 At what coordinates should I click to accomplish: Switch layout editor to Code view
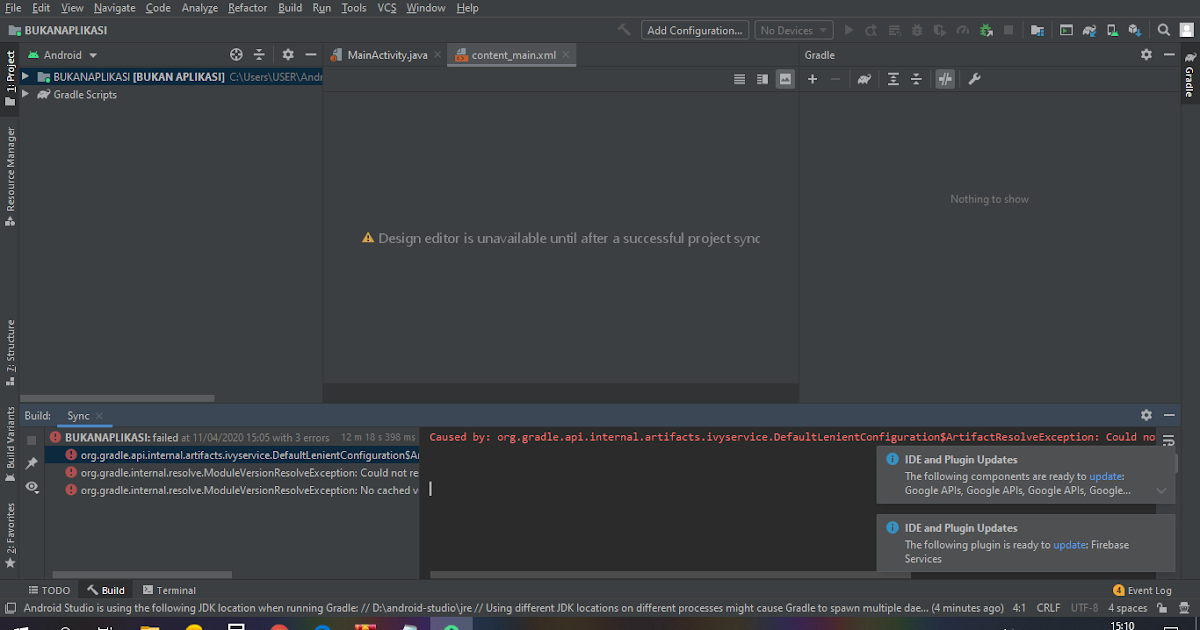738,78
